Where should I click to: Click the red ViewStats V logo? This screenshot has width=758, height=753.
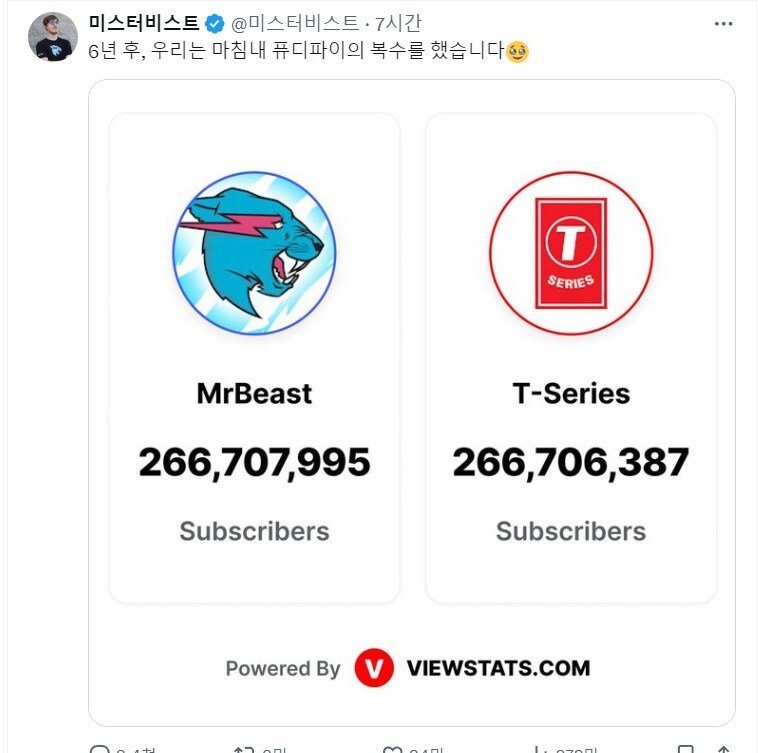(374, 668)
